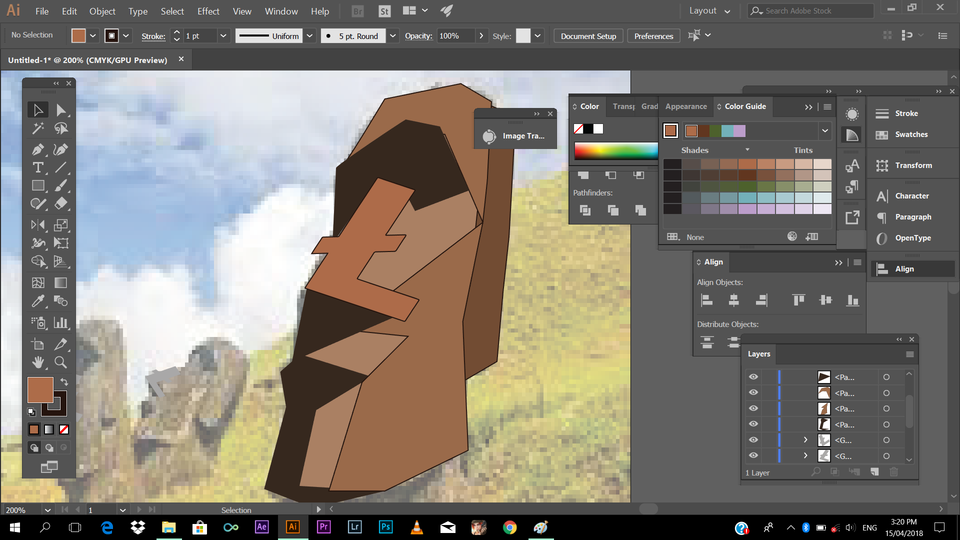Screen dimensions: 960x540
Task: Open the Swatches panel from the dock
Action: pyautogui.click(x=911, y=134)
